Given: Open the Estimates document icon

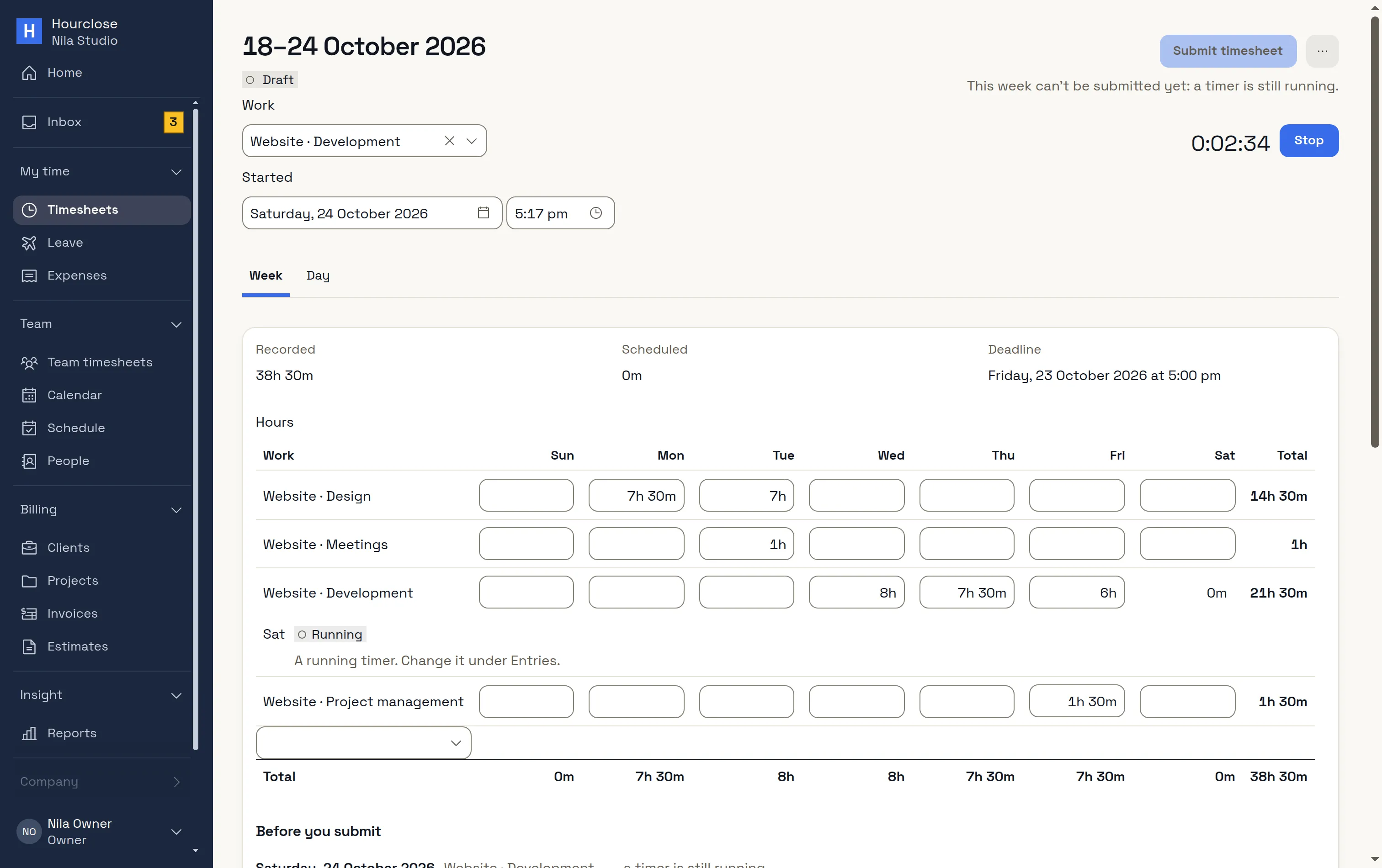Looking at the screenshot, I should click(29, 646).
